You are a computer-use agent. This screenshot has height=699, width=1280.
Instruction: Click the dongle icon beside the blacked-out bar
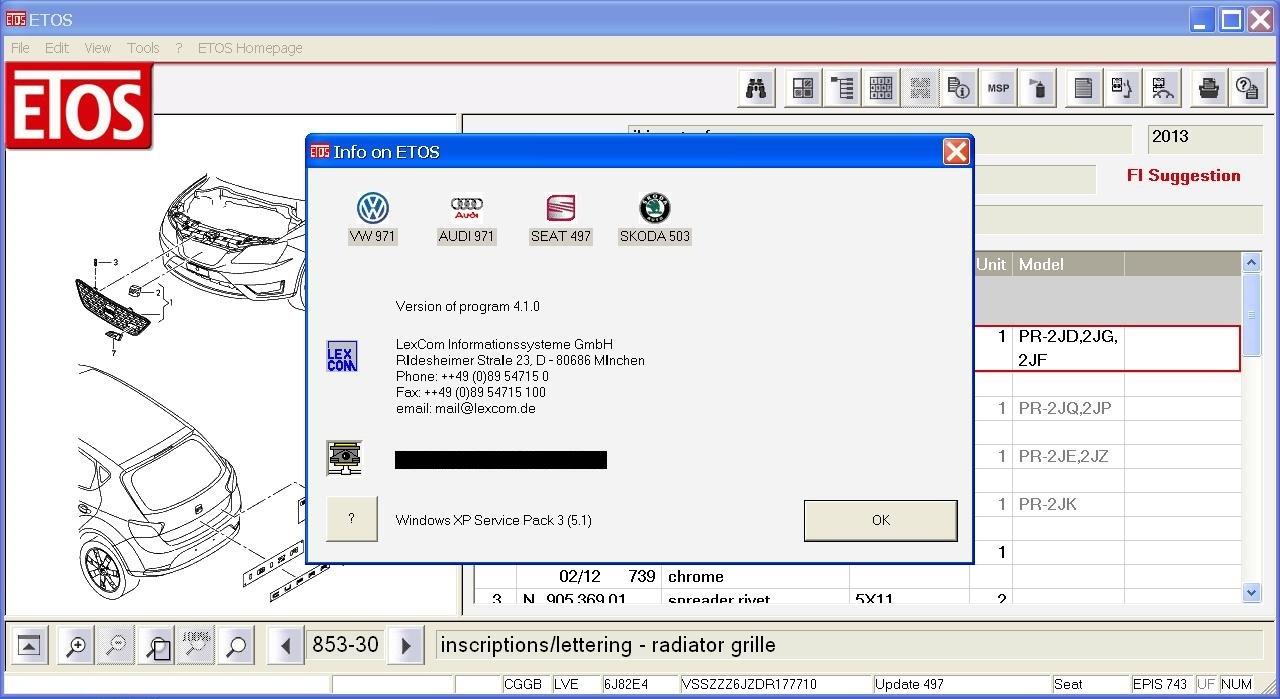[344, 458]
